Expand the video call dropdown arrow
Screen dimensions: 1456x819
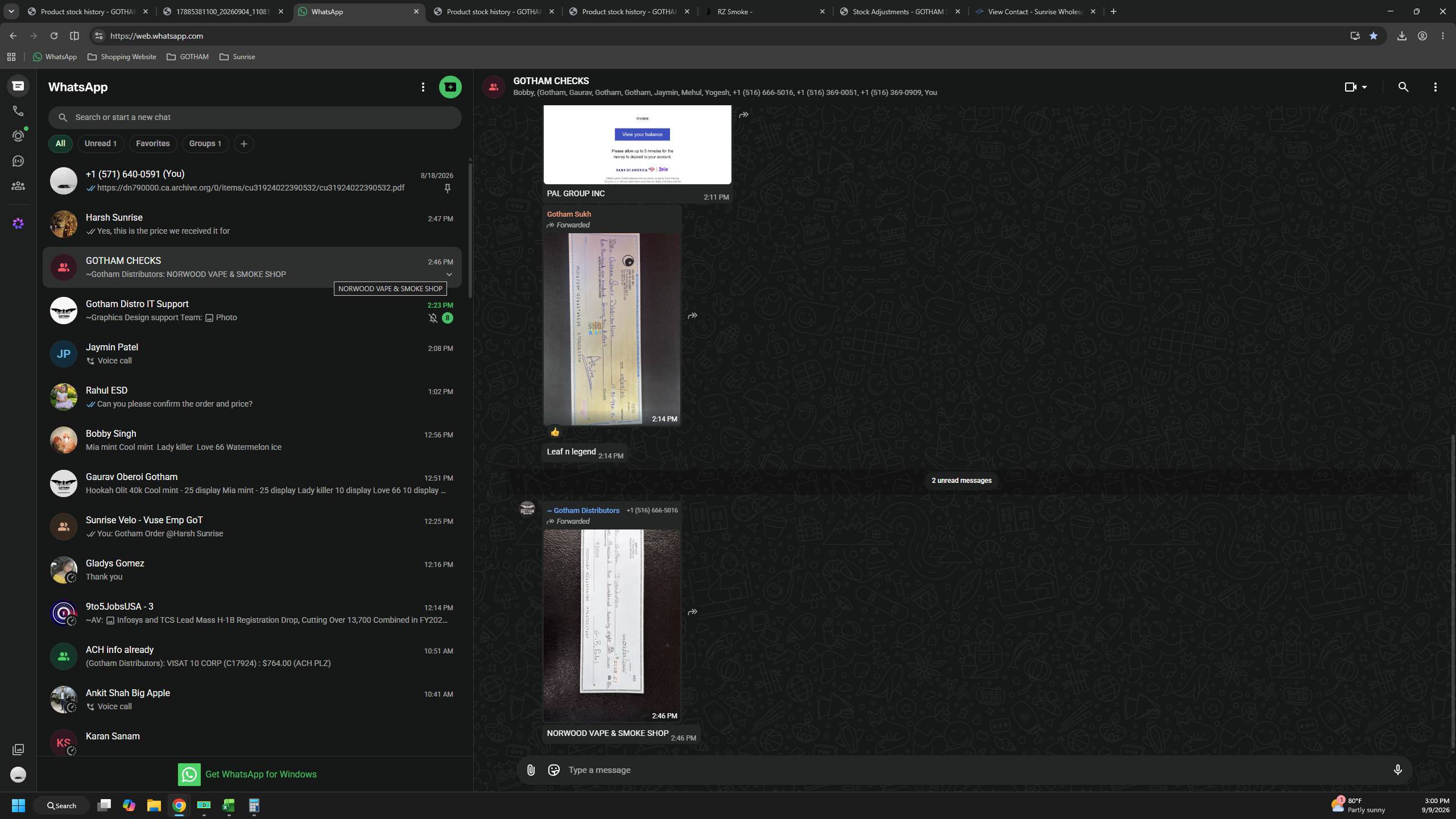(1364, 87)
